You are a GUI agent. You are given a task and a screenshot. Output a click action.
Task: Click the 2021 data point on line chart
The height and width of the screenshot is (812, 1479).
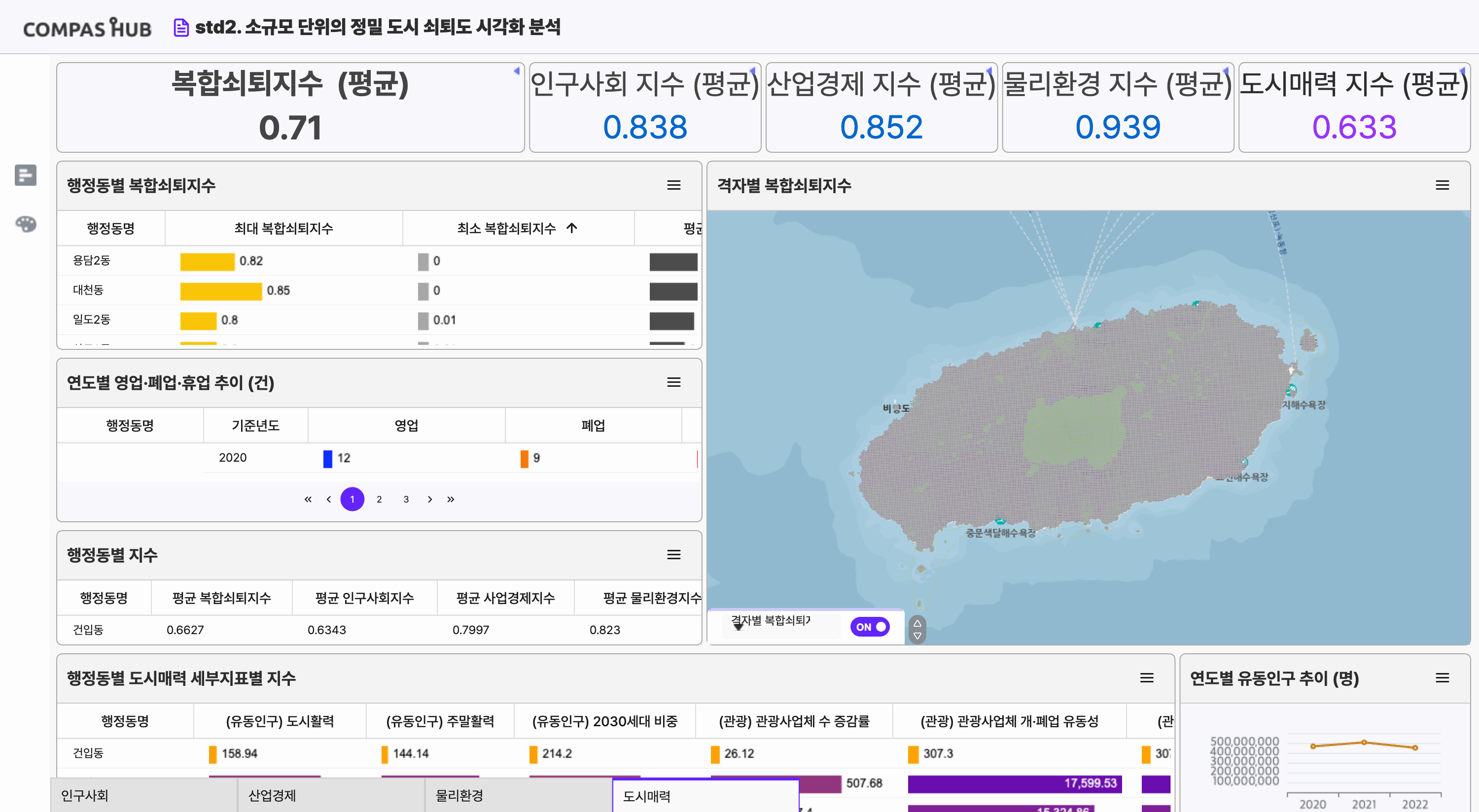1364,742
